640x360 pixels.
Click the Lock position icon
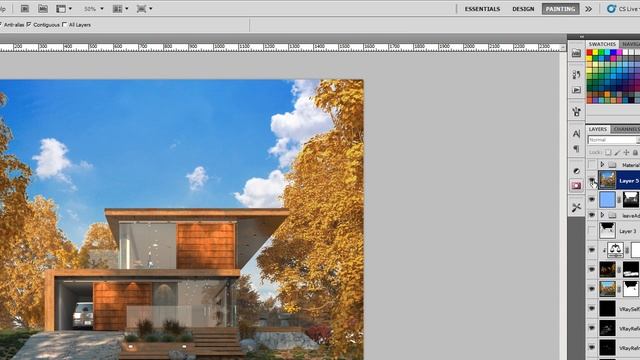(x=626, y=152)
